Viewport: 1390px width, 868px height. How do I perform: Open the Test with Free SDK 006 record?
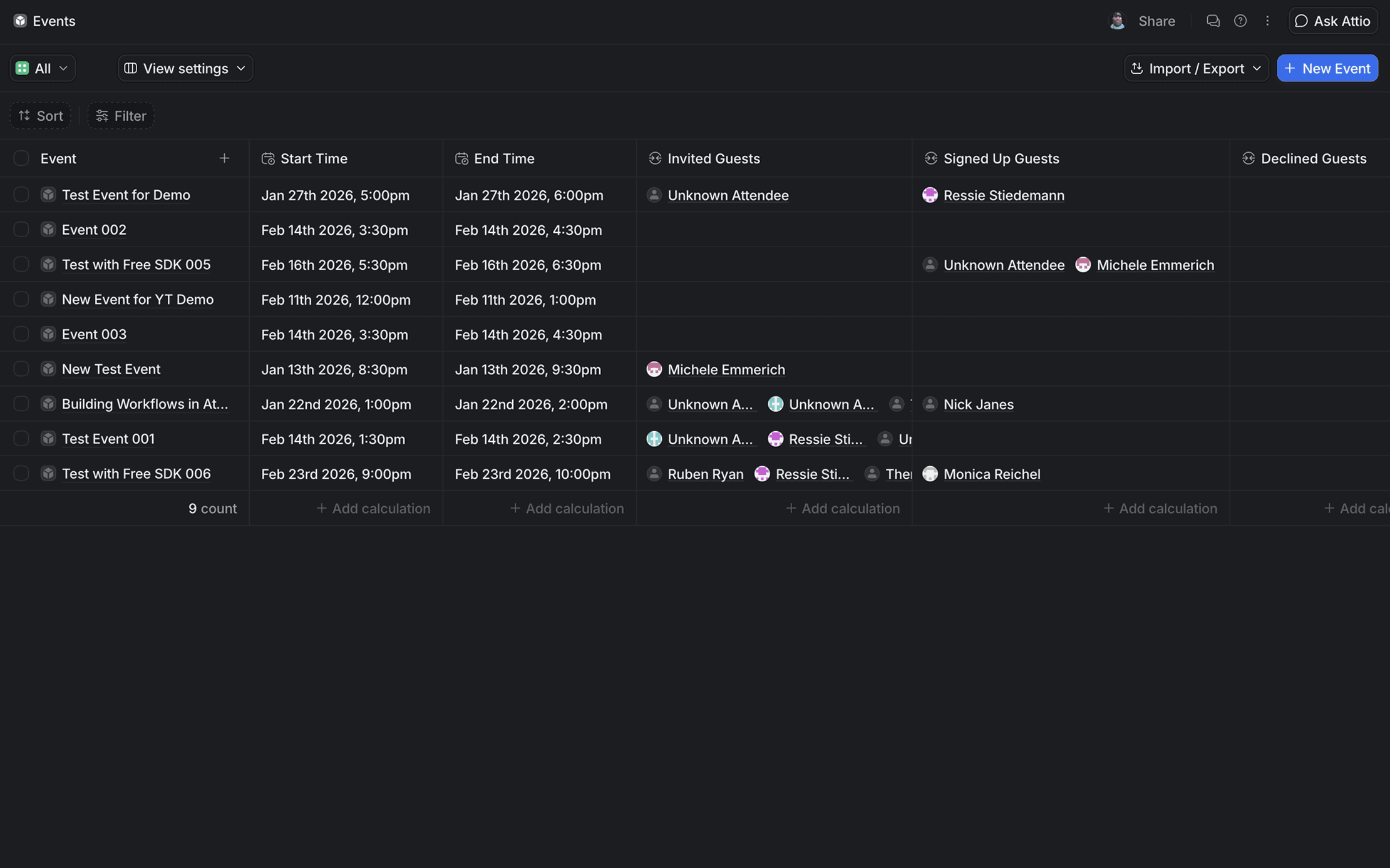pos(136,474)
